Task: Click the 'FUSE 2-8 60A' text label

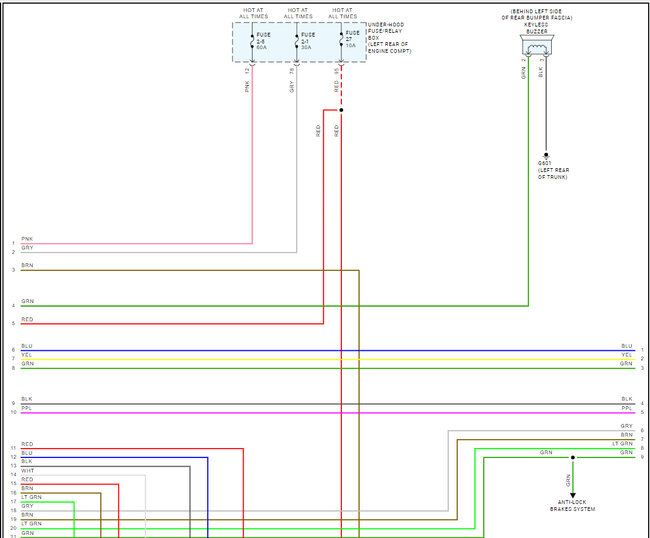Action: (264, 41)
